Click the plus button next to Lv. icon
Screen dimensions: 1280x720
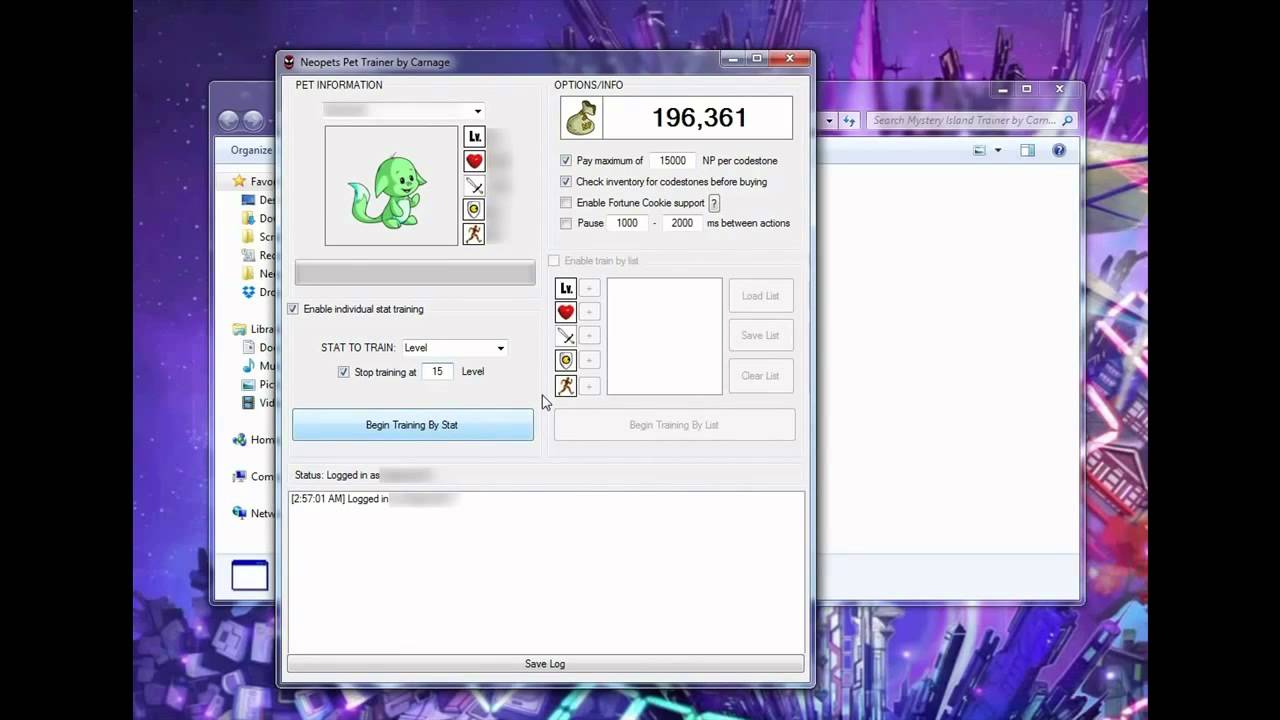pyautogui.click(x=589, y=288)
